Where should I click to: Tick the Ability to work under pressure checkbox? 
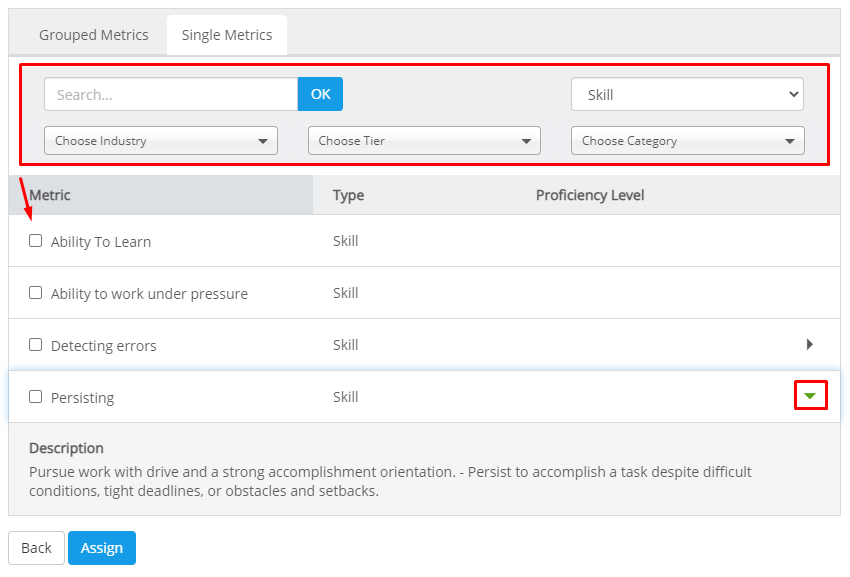(x=36, y=293)
